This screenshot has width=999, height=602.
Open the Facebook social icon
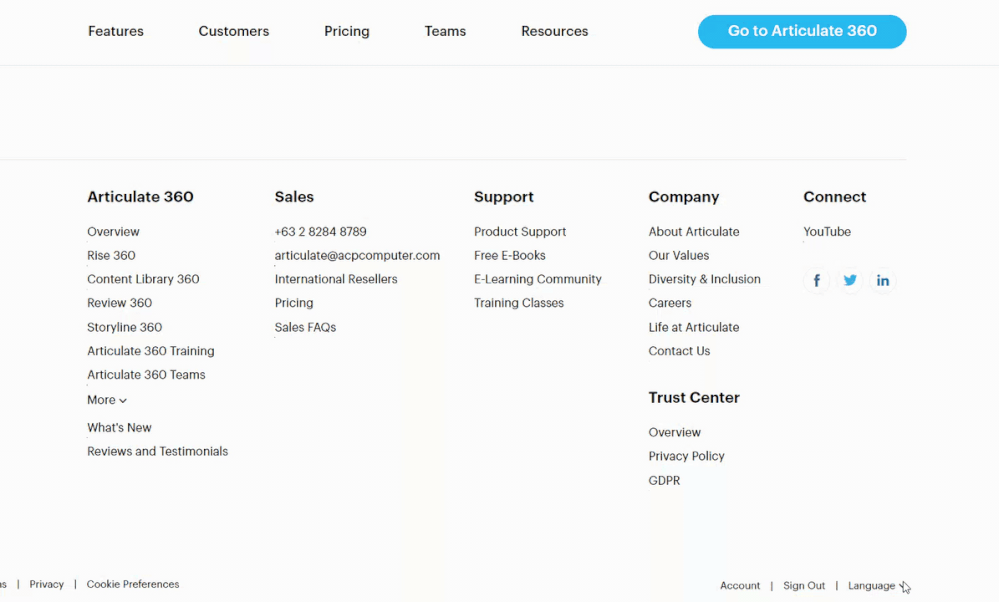tap(817, 281)
